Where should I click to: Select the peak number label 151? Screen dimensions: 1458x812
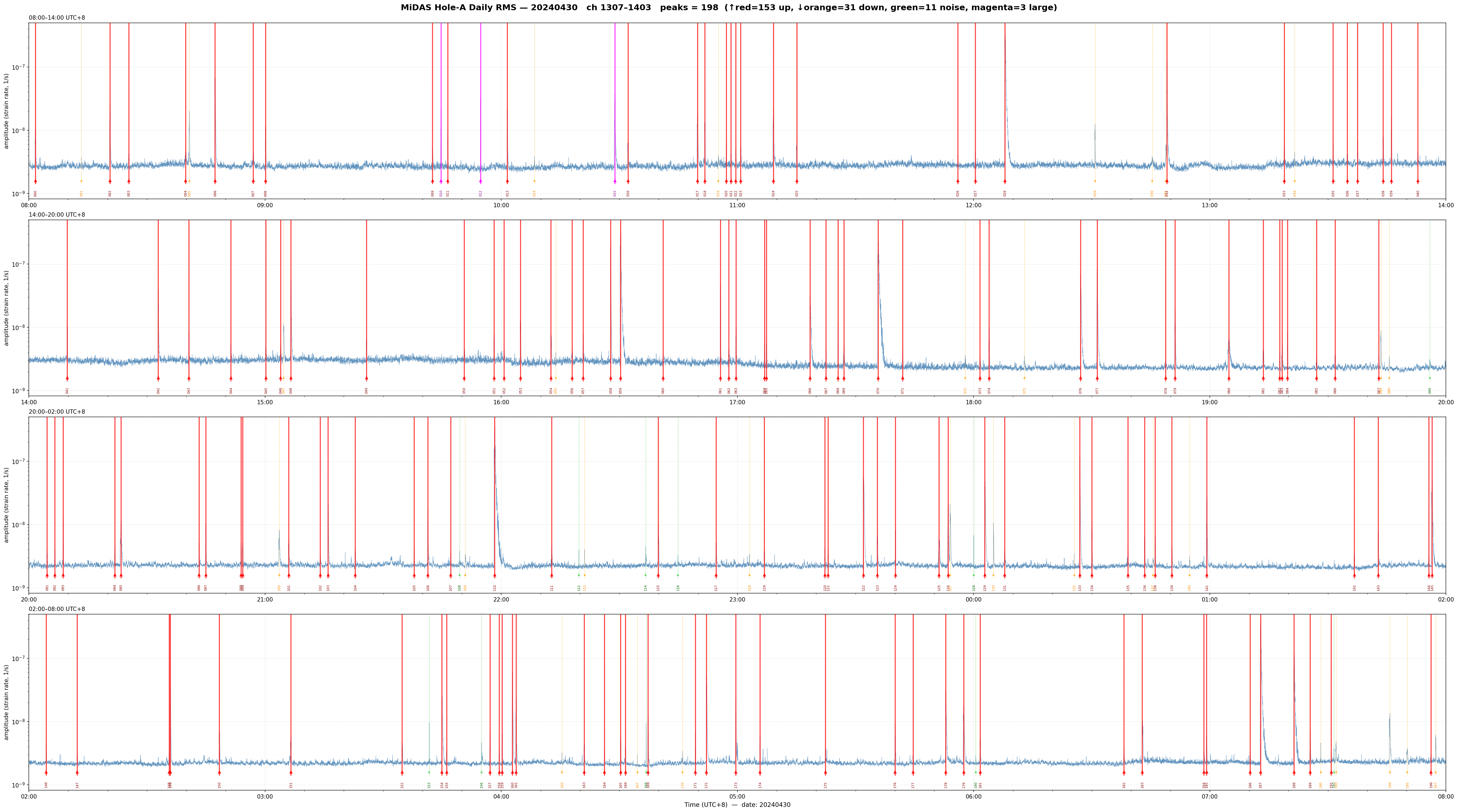point(291,785)
